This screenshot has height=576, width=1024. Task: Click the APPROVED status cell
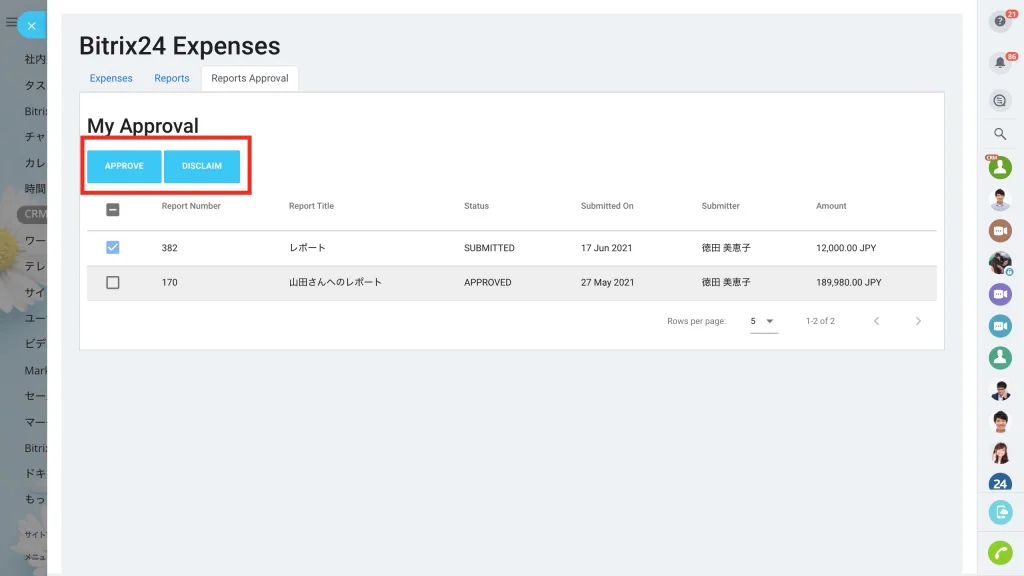pyautogui.click(x=487, y=283)
